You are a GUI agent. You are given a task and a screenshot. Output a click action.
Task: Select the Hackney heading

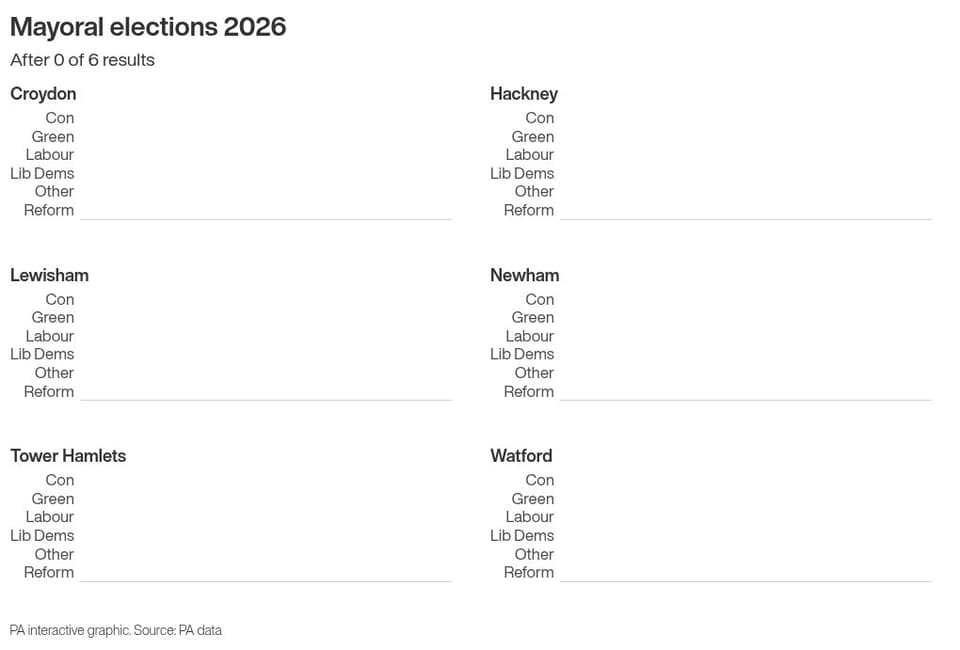coord(524,94)
